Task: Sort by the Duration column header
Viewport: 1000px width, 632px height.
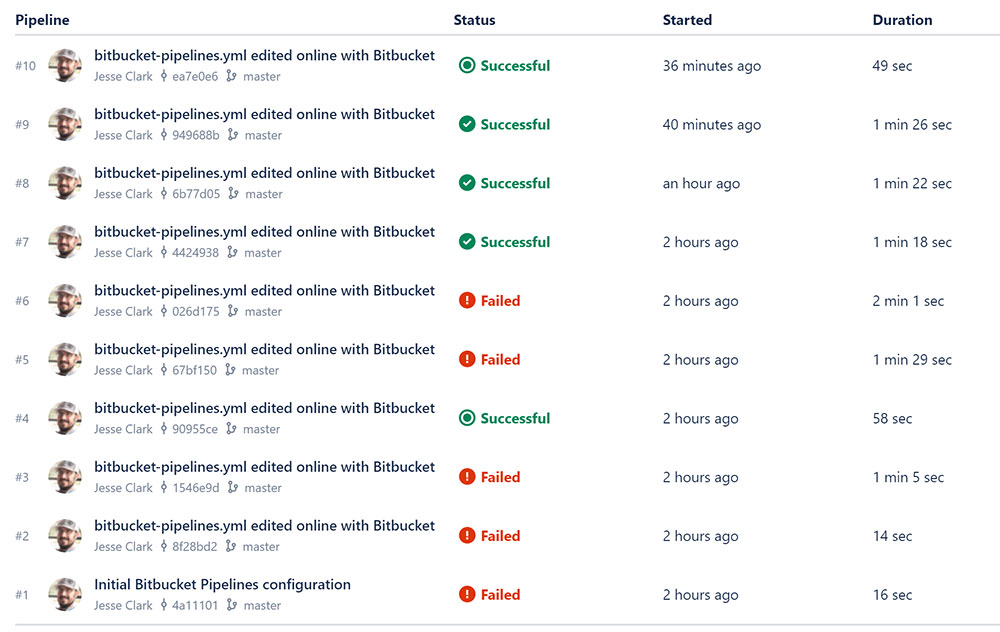Action: pos(902,20)
